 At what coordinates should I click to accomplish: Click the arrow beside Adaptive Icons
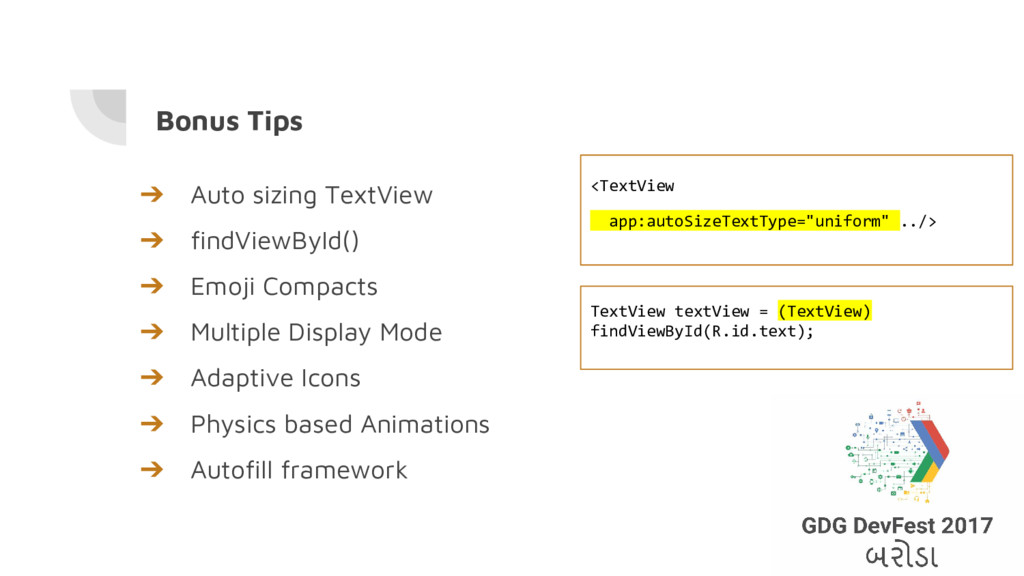[152, 377]
